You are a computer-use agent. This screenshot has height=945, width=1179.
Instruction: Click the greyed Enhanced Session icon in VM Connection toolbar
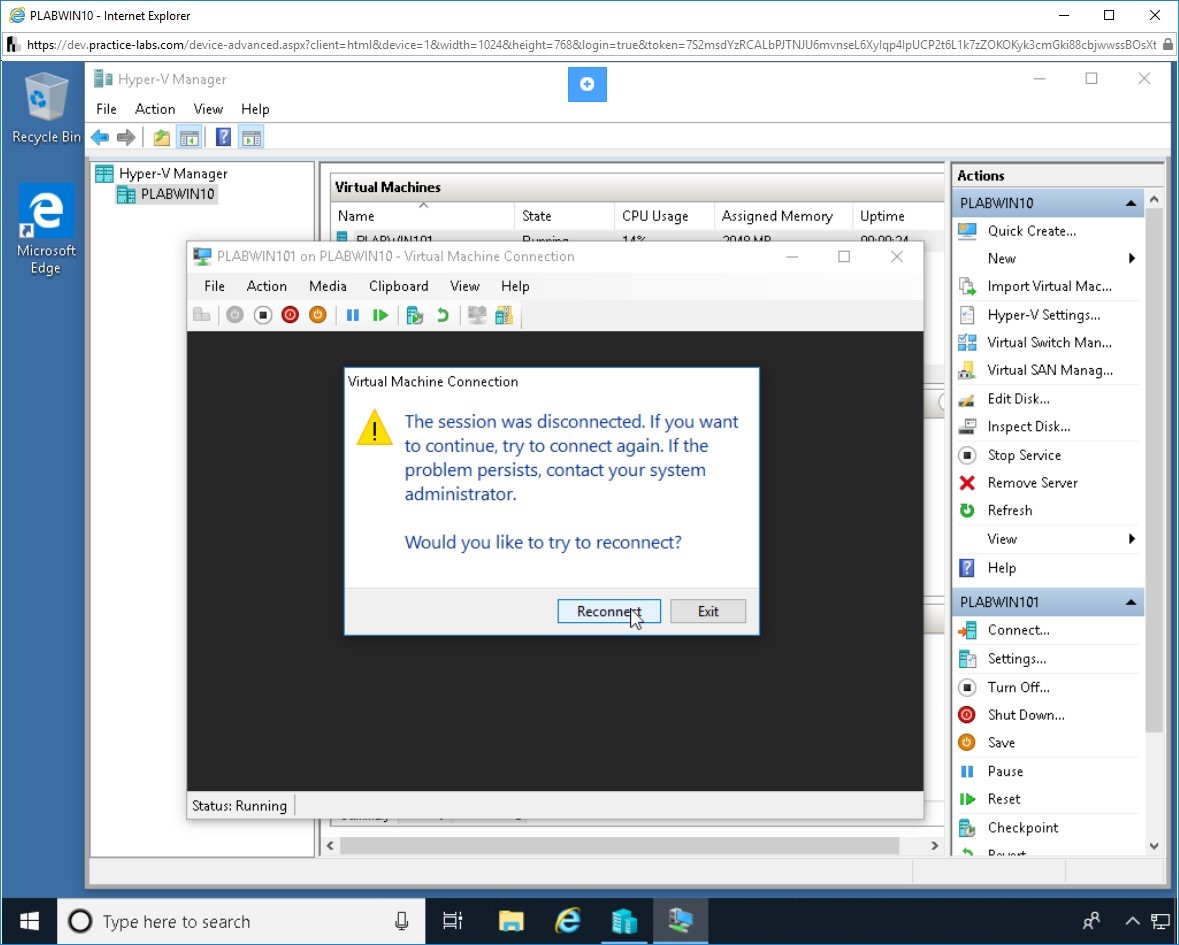coord(477,315)
